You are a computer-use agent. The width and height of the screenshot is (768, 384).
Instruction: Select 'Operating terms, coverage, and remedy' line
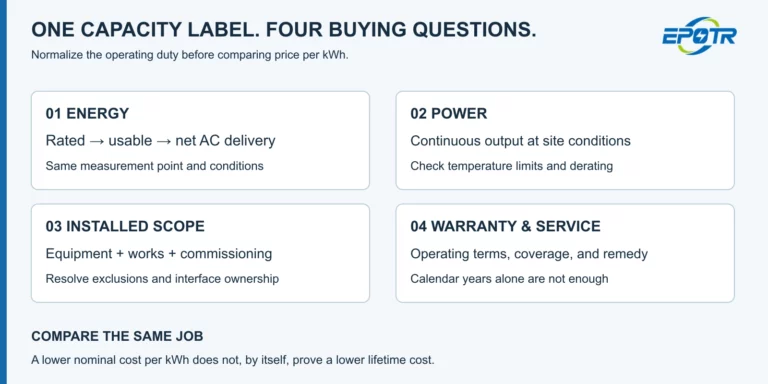529,254
